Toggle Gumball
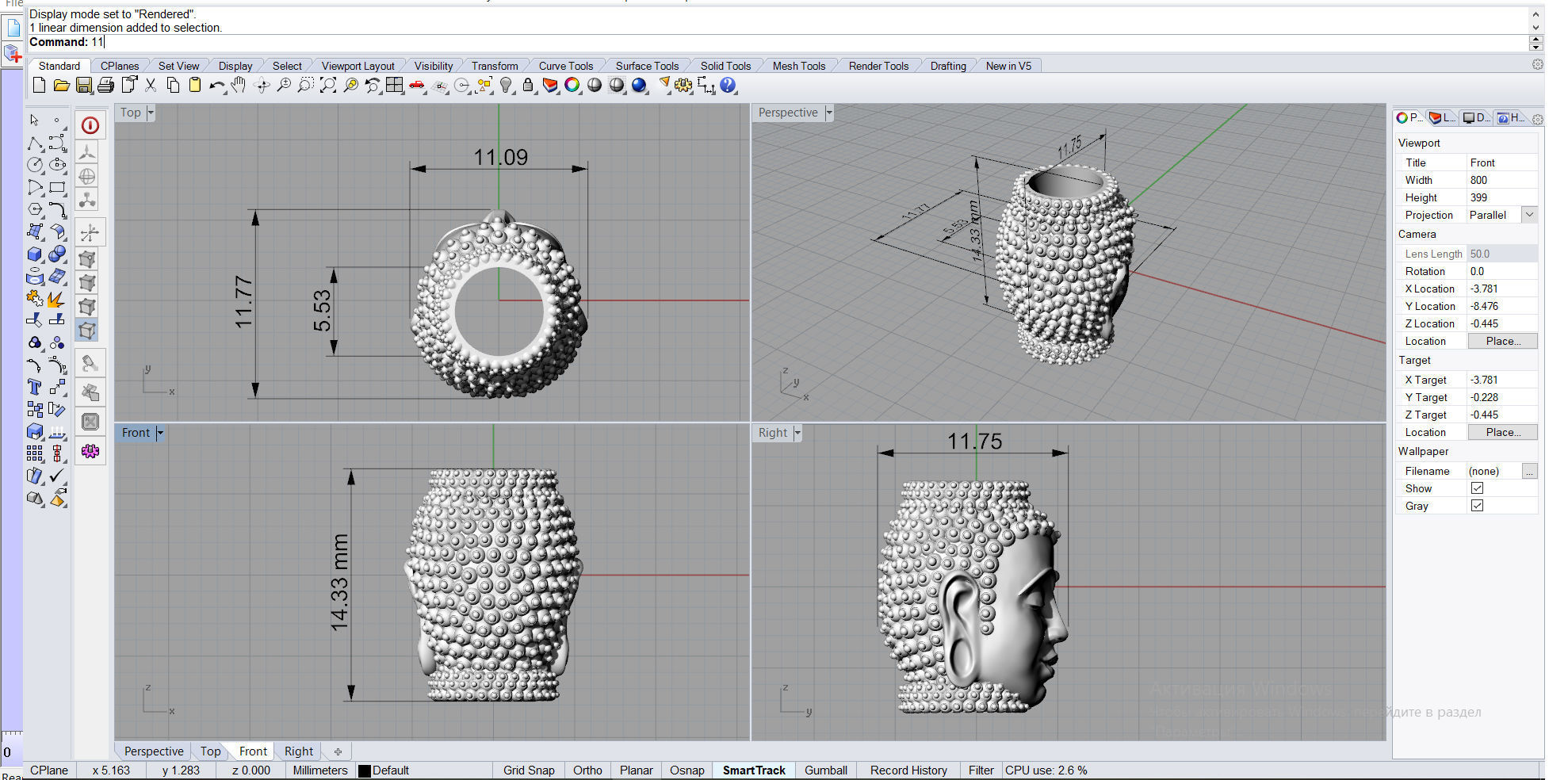Viewport: 1568px width, 780px height. [826, 770]
